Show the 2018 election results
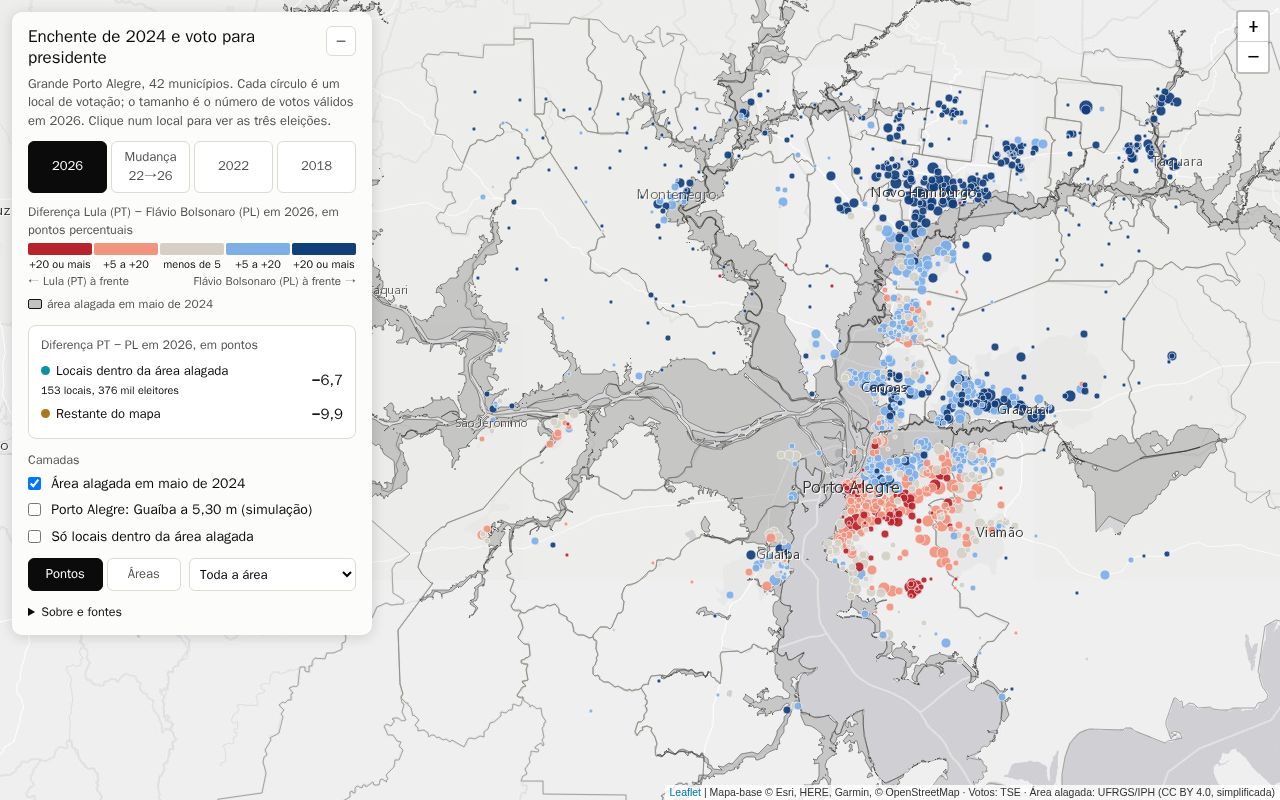The width and height of the screenshot is (1280, 800). (316, 166)
